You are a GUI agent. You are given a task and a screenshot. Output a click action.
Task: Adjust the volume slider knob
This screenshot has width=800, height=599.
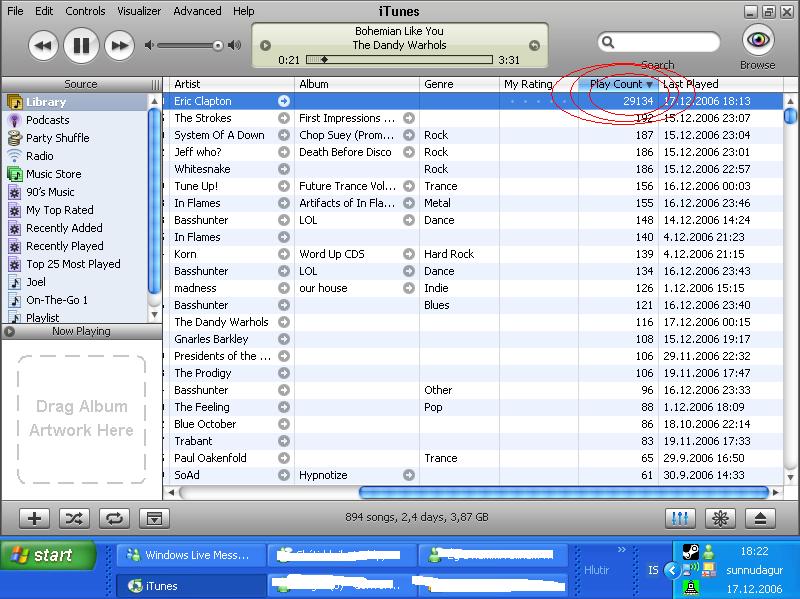(x=218, y=46)
